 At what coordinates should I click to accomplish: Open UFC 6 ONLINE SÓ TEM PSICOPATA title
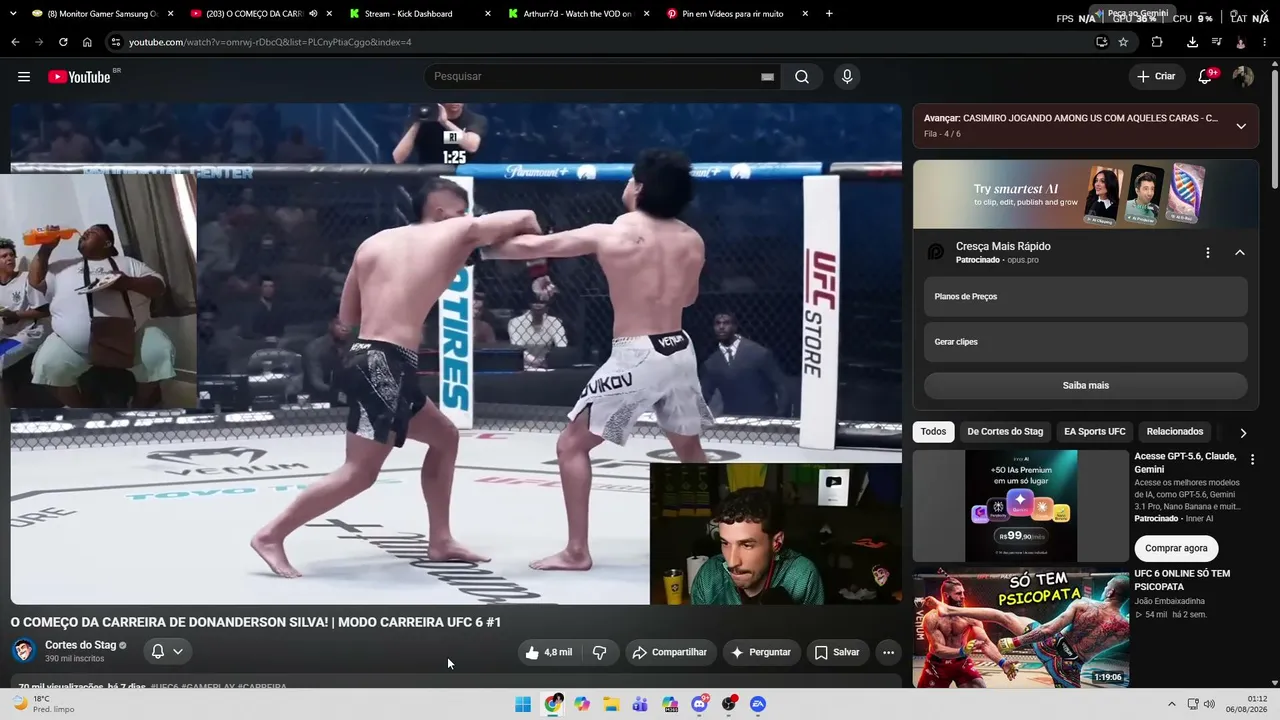point(1182,580)
